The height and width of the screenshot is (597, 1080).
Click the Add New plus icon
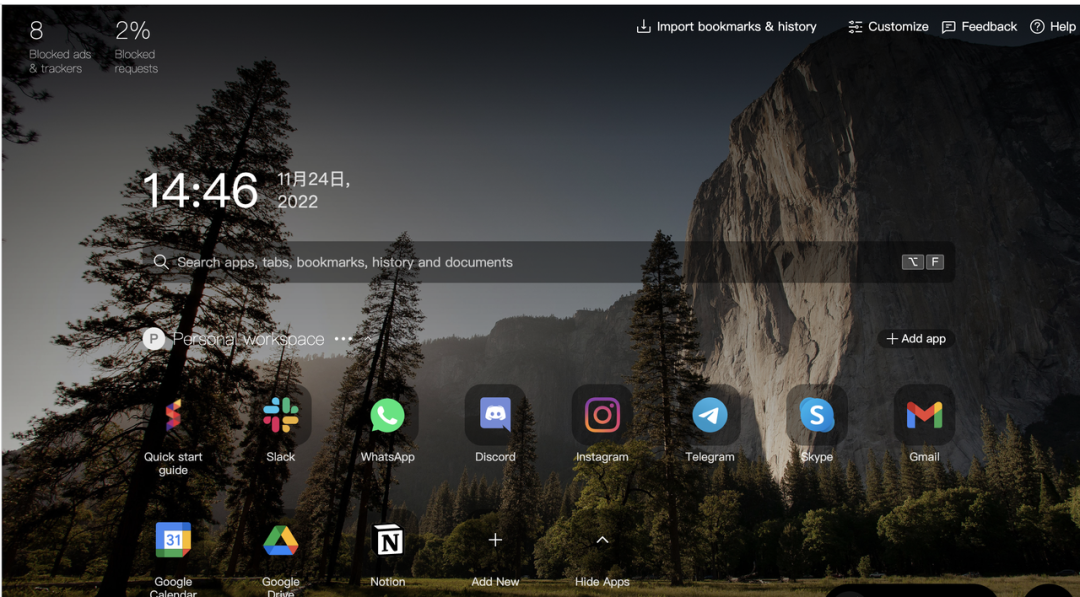point(495,541)
